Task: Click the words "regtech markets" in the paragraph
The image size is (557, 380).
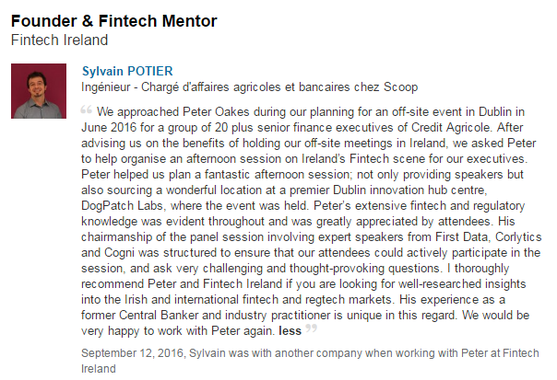Action: coord(348,300)
